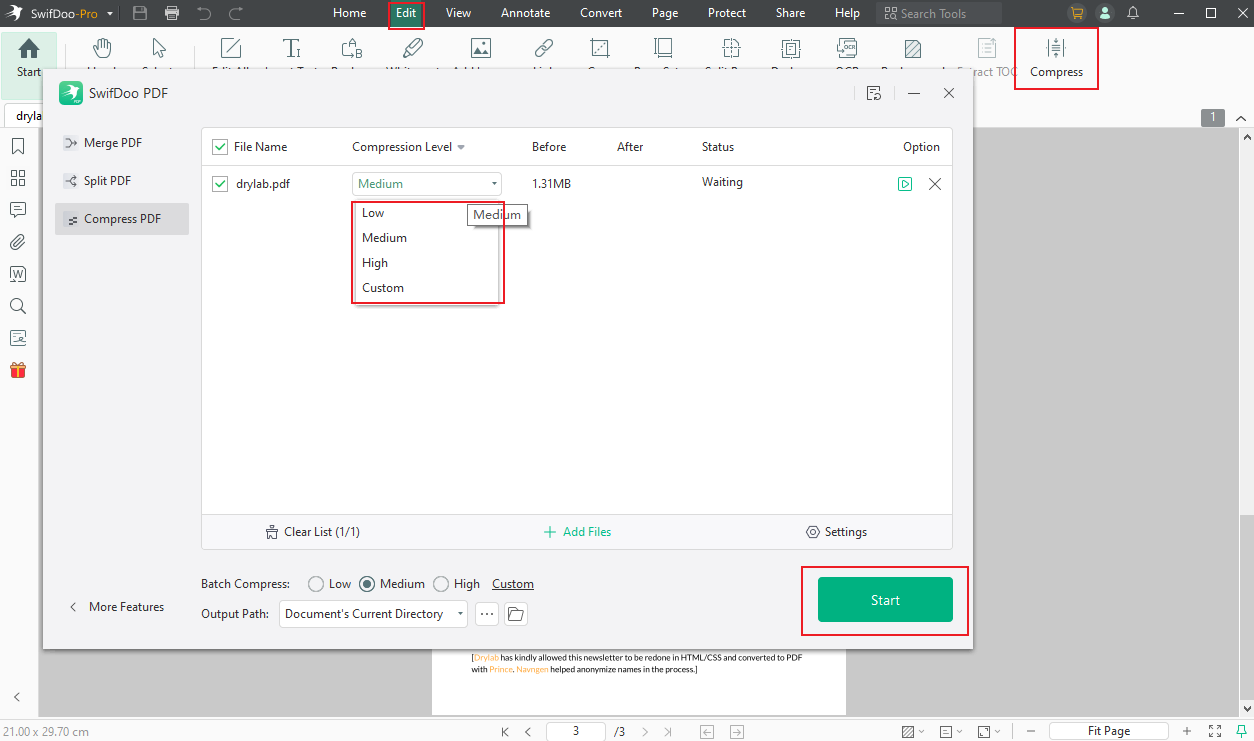The image size is (1254, 741).
Task: Toggle fullscreen view icon in status bar
Action: 1215,731
